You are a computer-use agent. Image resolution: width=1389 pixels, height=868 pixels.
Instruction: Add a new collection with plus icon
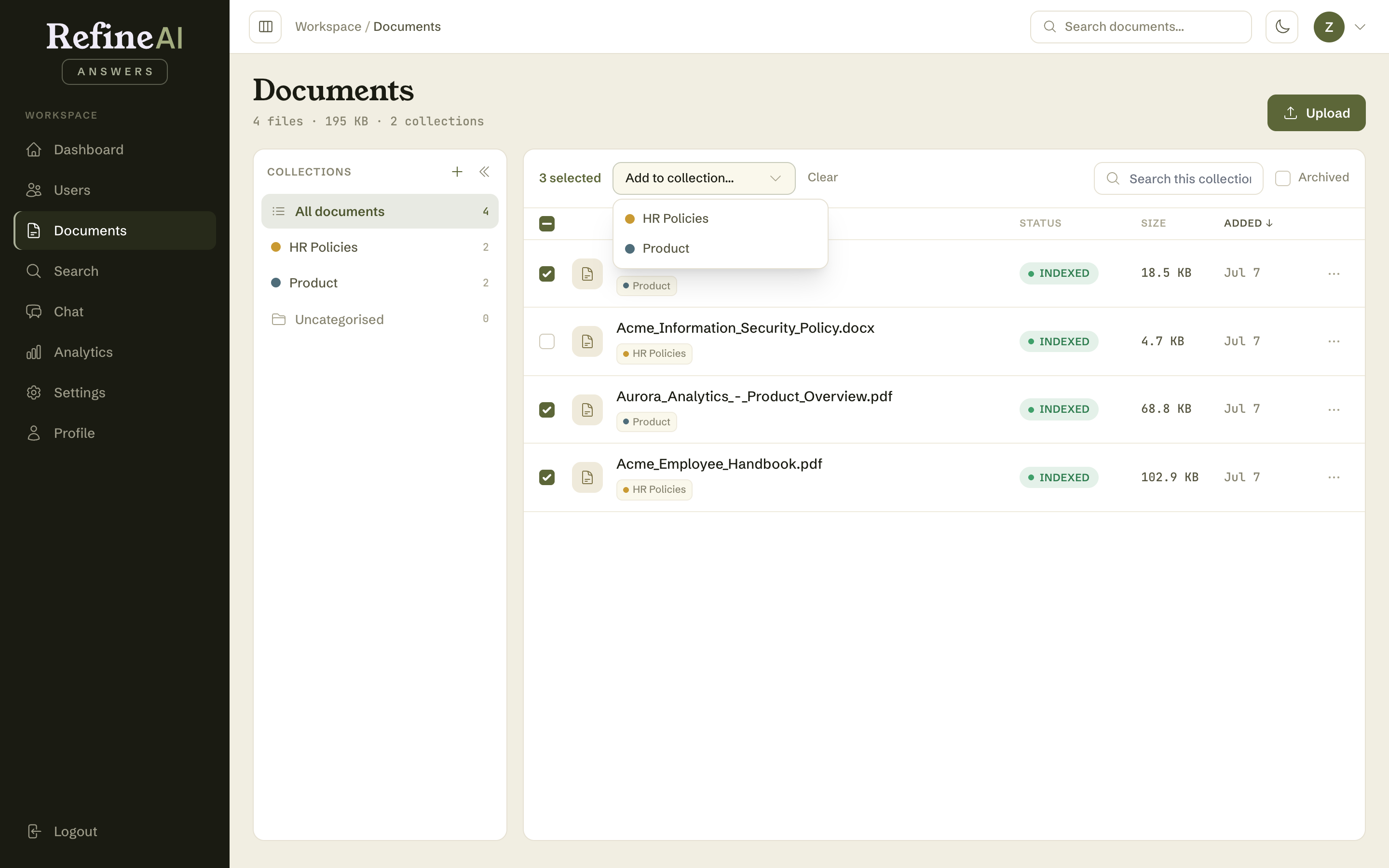pos(457,172)
